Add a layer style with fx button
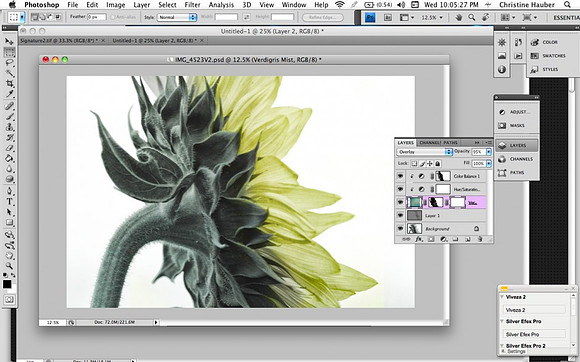580x362 pixels. click(x=419, y=239)
